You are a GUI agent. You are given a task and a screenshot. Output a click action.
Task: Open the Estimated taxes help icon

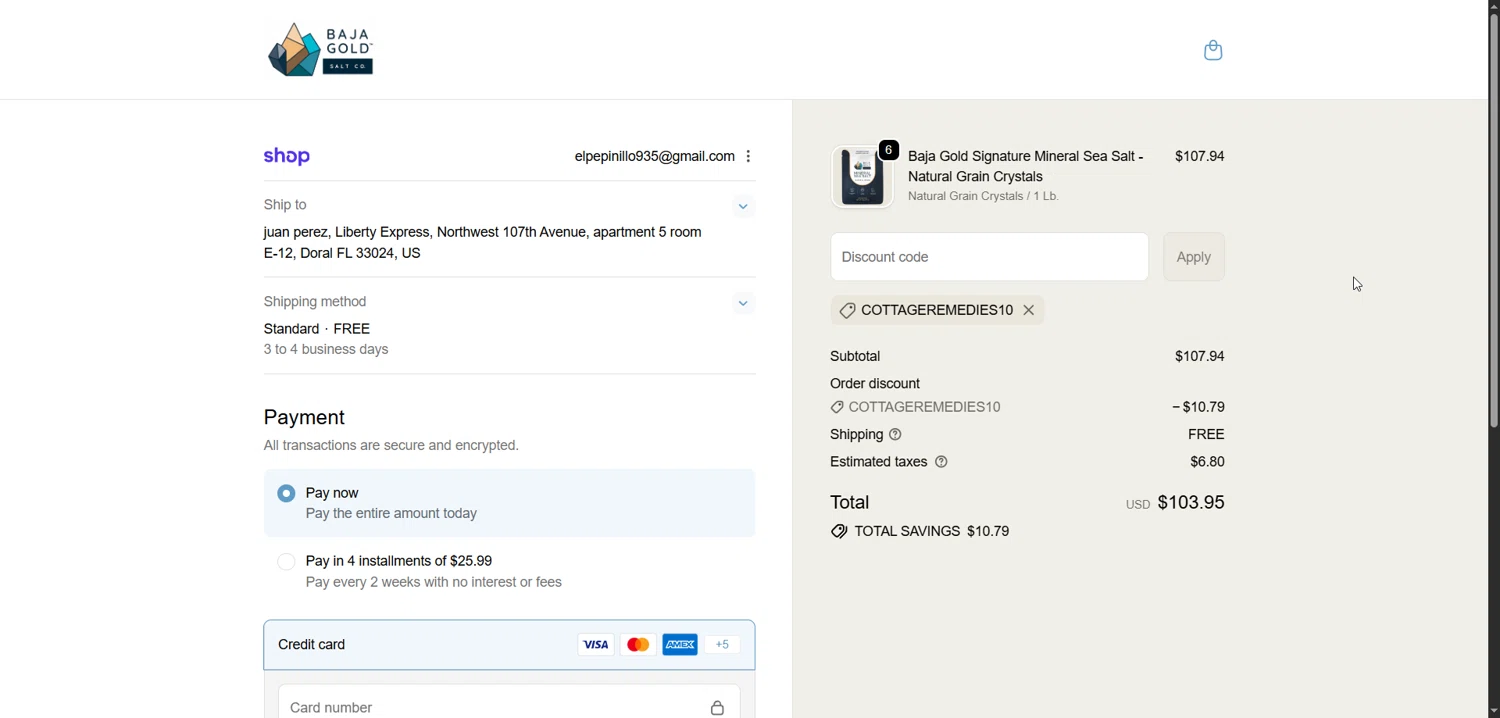pos(941,462)
